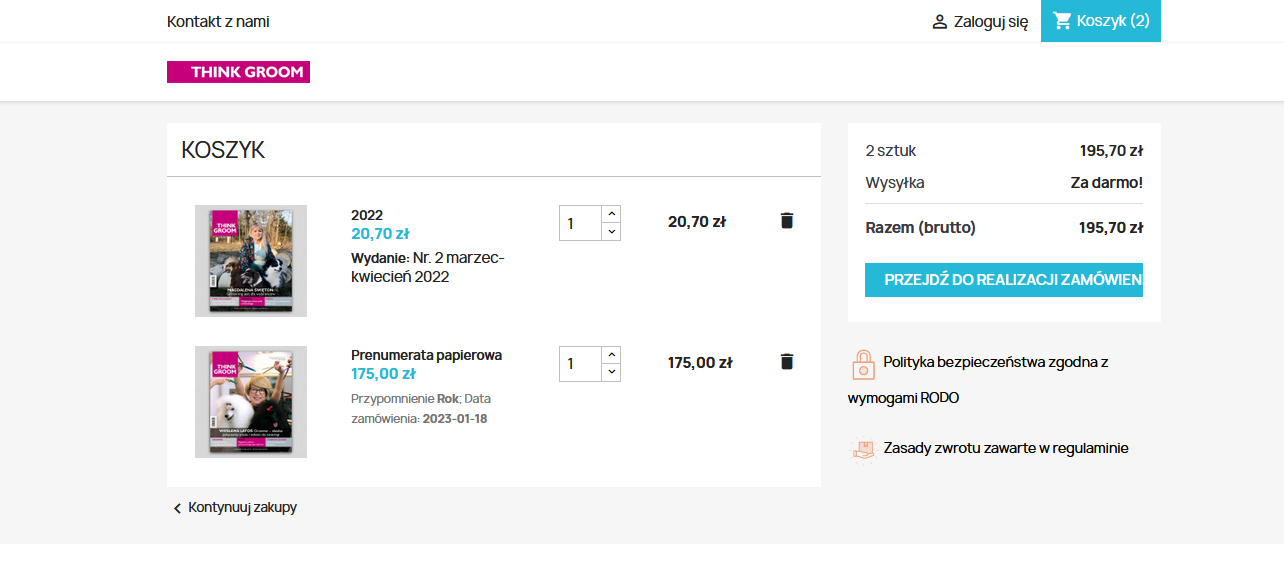Click the user icon beside Zaloguj się
1284x567 pixels.
click(939, 22)
